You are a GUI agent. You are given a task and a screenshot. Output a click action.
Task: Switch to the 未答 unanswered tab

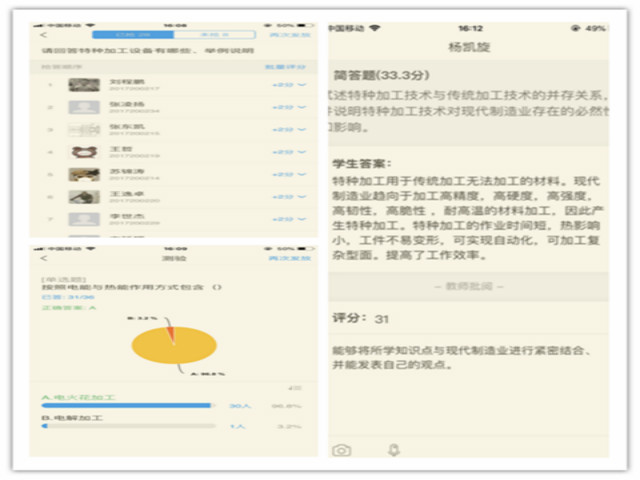point(215,35)
